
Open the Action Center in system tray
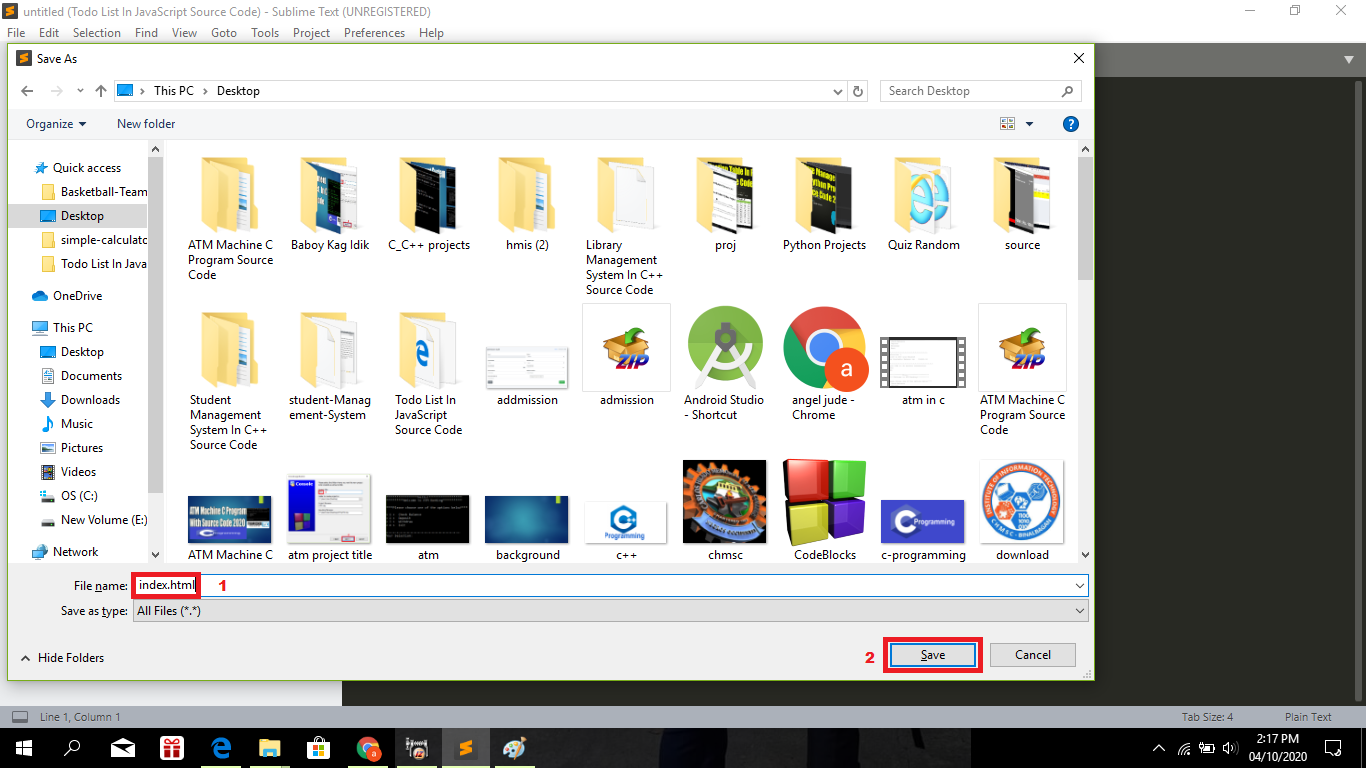pos(1333,748)
